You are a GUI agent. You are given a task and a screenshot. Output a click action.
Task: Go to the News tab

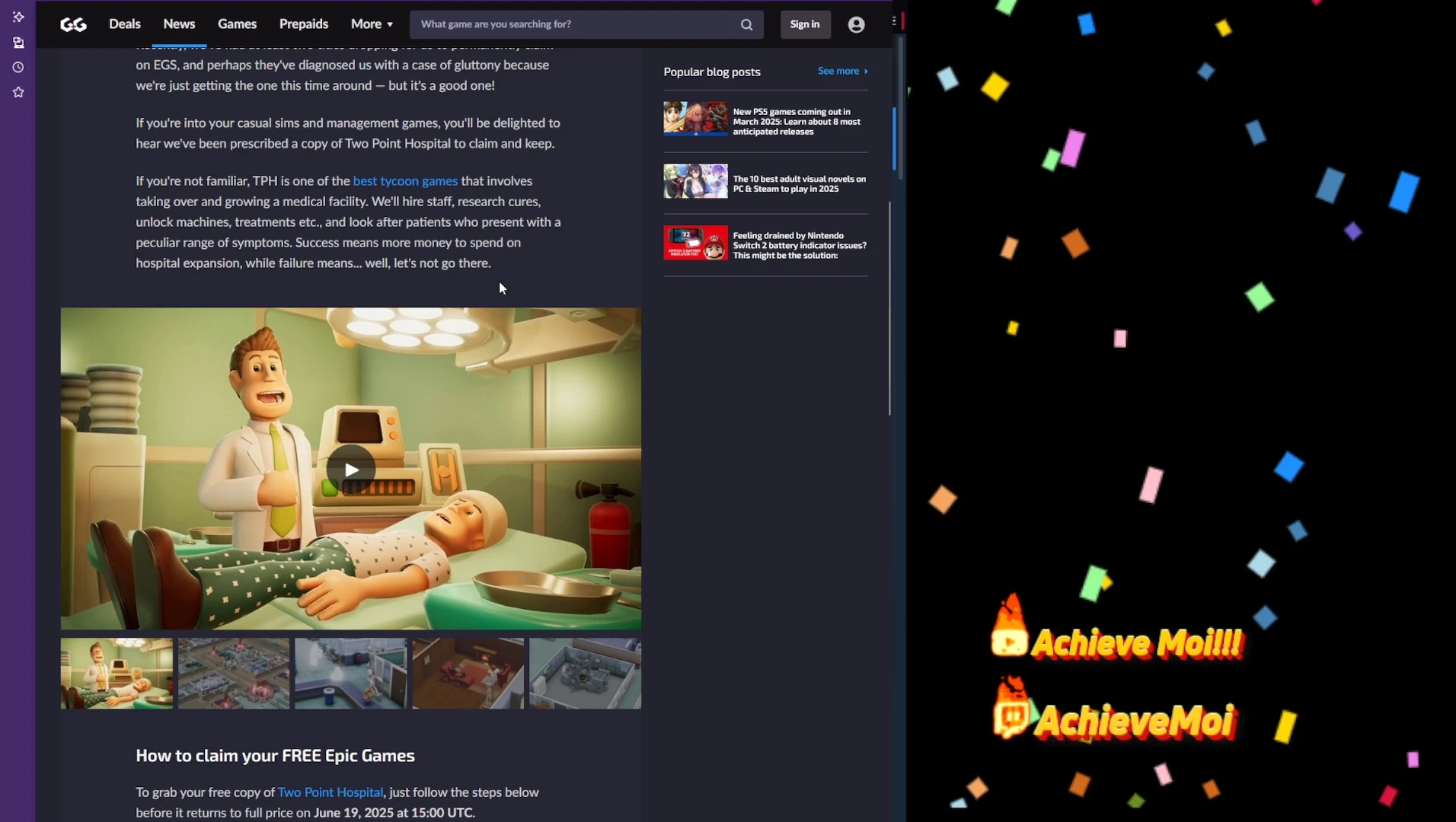click(179, 24)
